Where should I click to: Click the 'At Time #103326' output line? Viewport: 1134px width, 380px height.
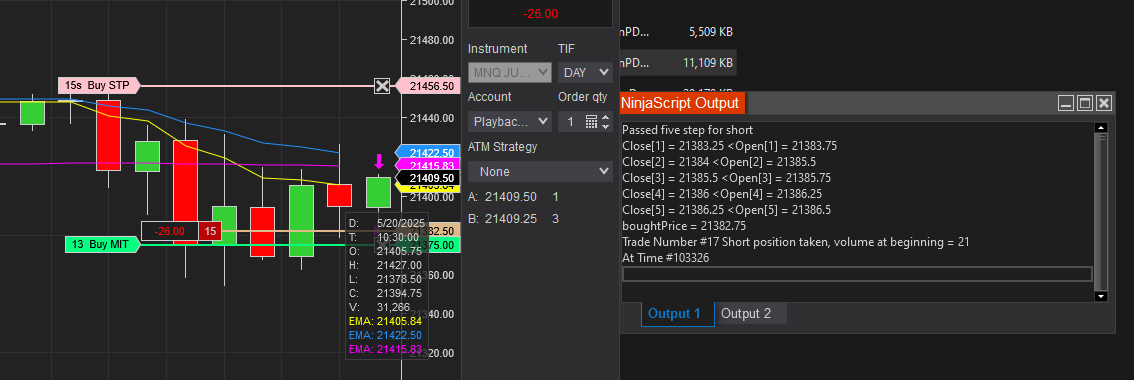[664, 258]
